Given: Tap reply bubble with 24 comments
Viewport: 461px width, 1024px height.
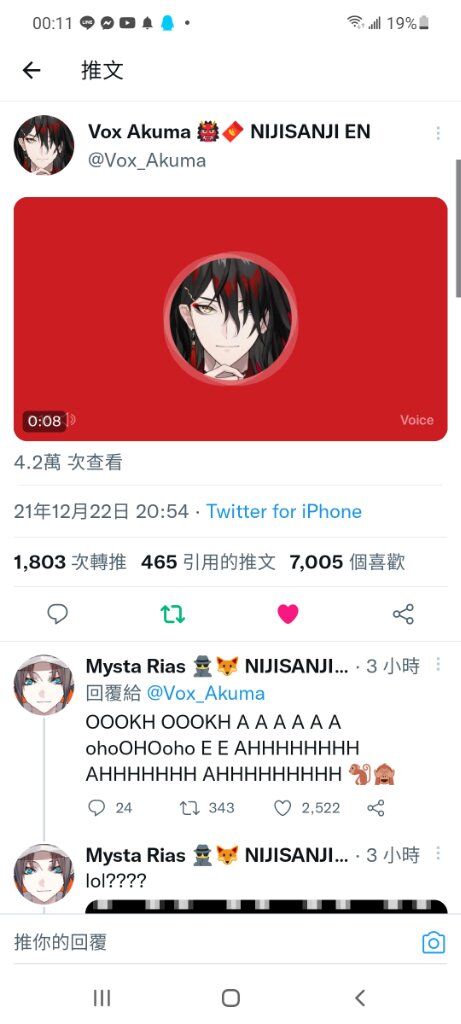Looking at the screenshot, I should point(110,808).
